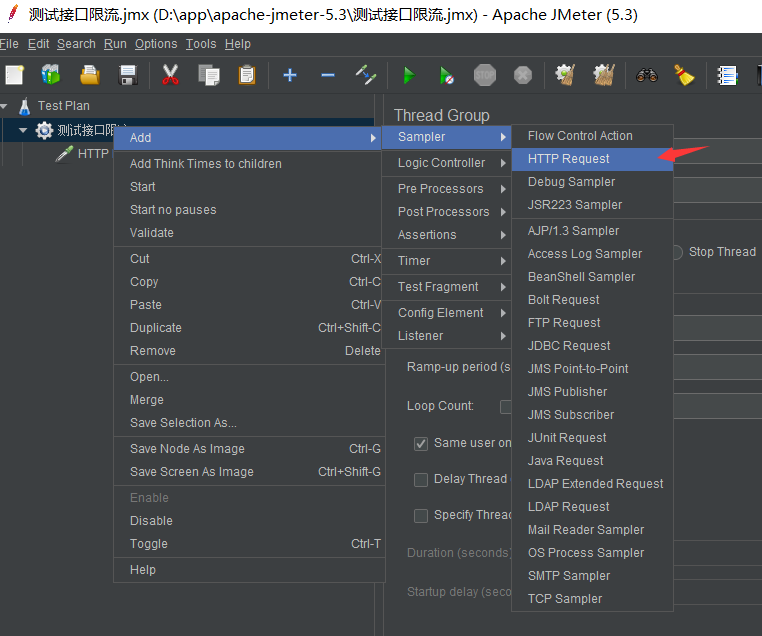Choose HTTP Request from Sampler list
762x636 pixels.
click(x=592, y=159)
